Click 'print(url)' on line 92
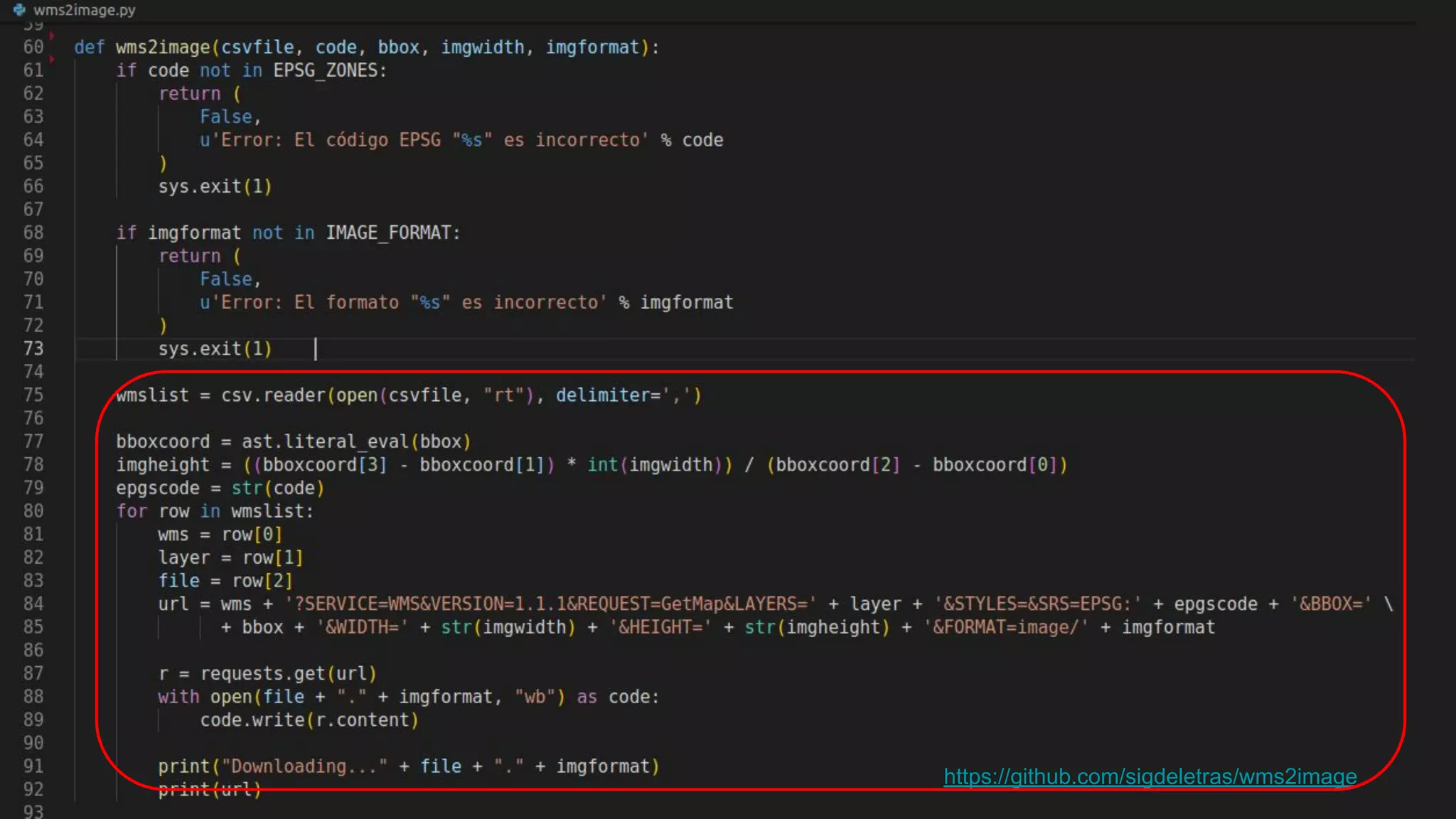This screenshot has height=819, width=1456. [x=210, y=790]
